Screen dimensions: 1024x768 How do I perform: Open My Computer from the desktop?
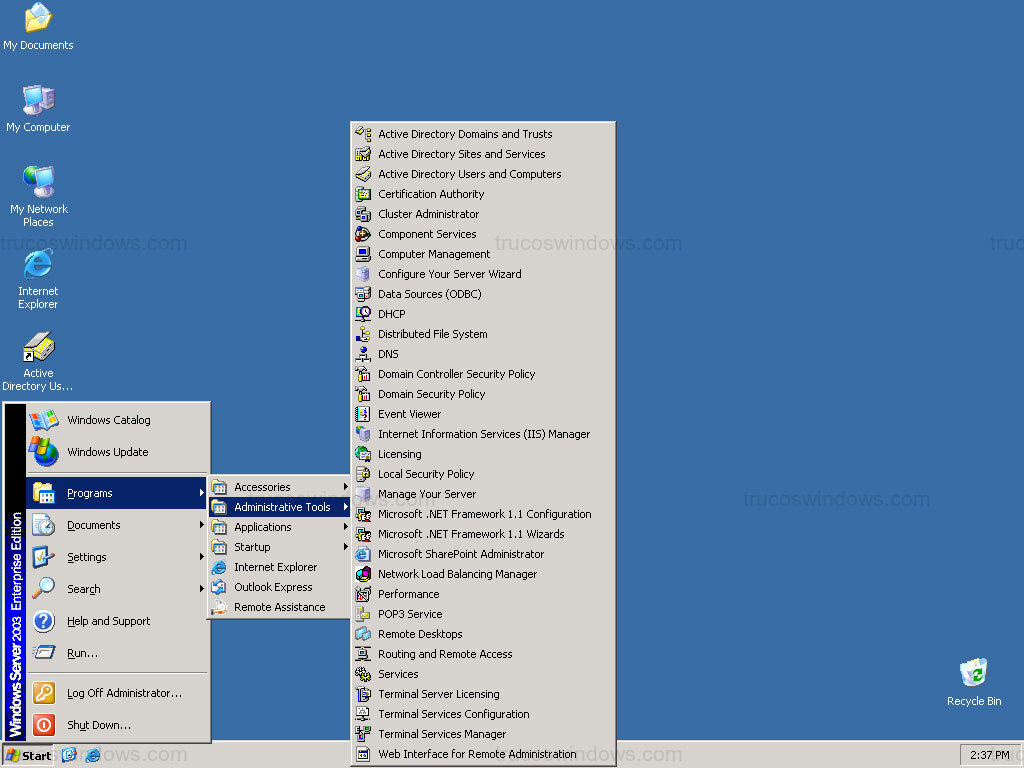pos(38,100)
